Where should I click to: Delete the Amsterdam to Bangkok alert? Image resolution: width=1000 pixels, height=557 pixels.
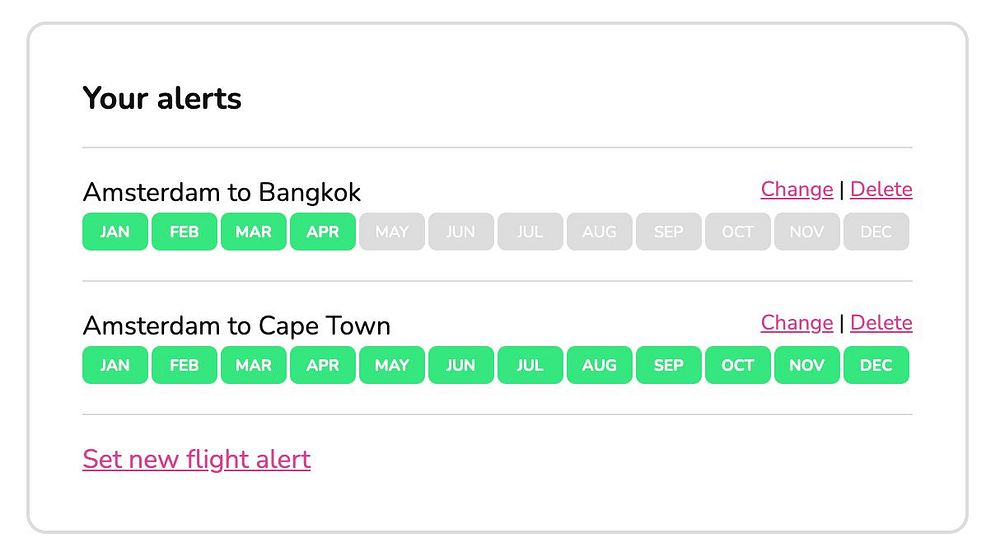click(x=881, y=190)
